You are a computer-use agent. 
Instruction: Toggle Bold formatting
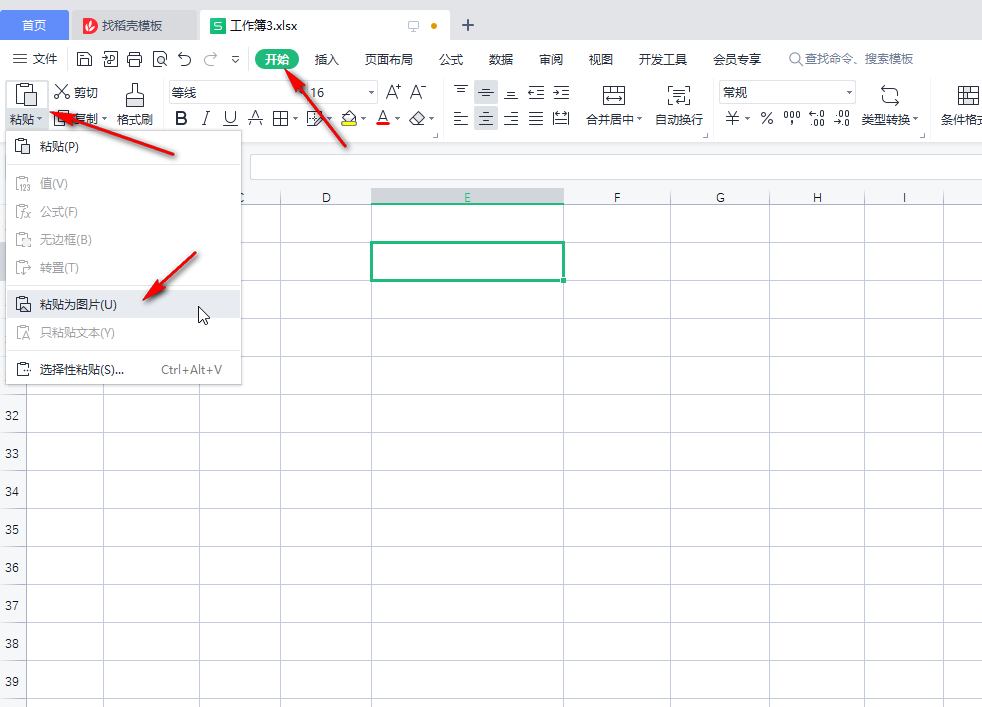(181, 119)
